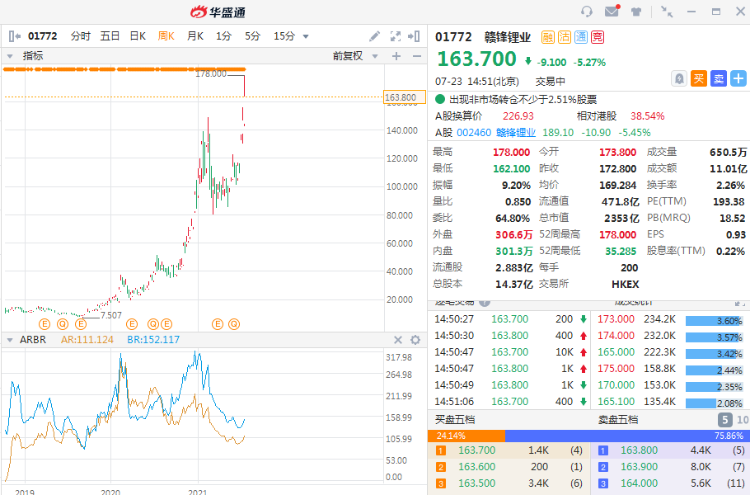
Task: Toggle fullscreen chart view icon
Action: [396, 36]
